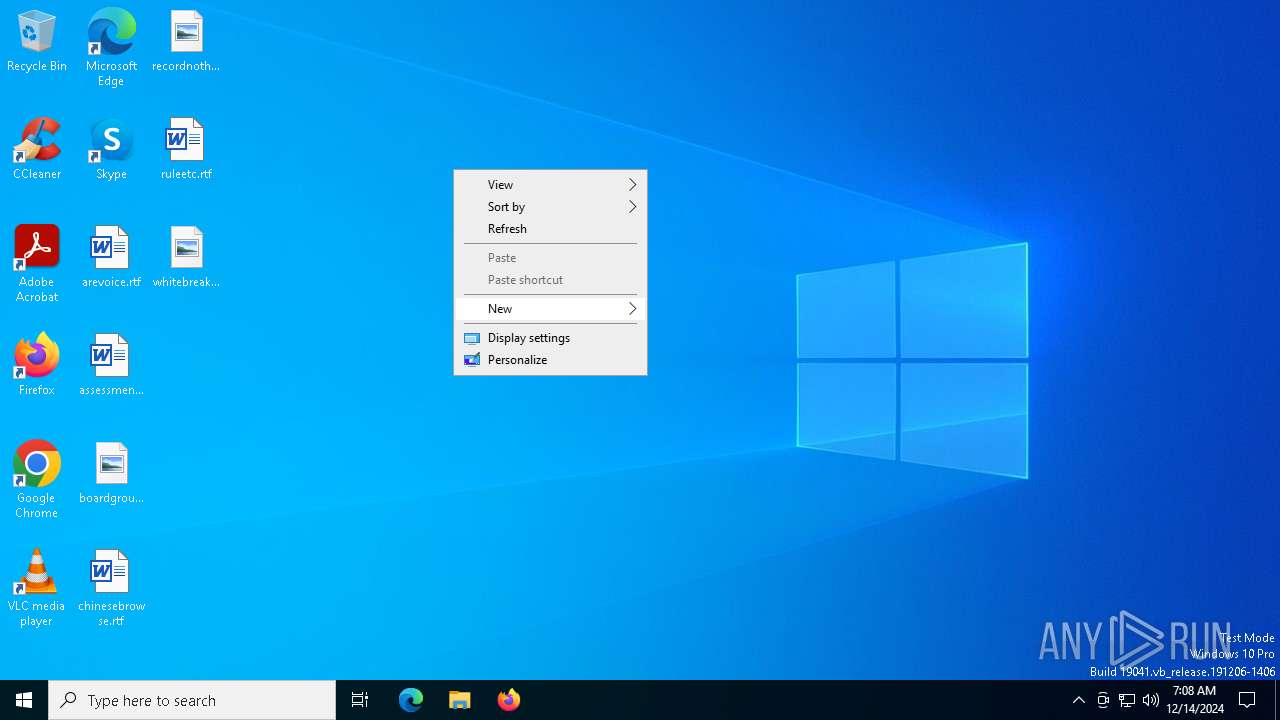Expand the New submenu
The height and width of the screenshot is (720, 1280).
[550, 309]
